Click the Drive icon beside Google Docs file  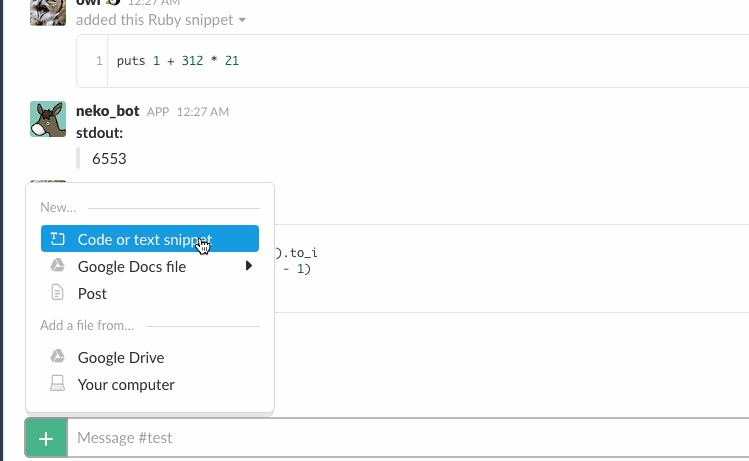pyautogui.click(x=58, y=266)
